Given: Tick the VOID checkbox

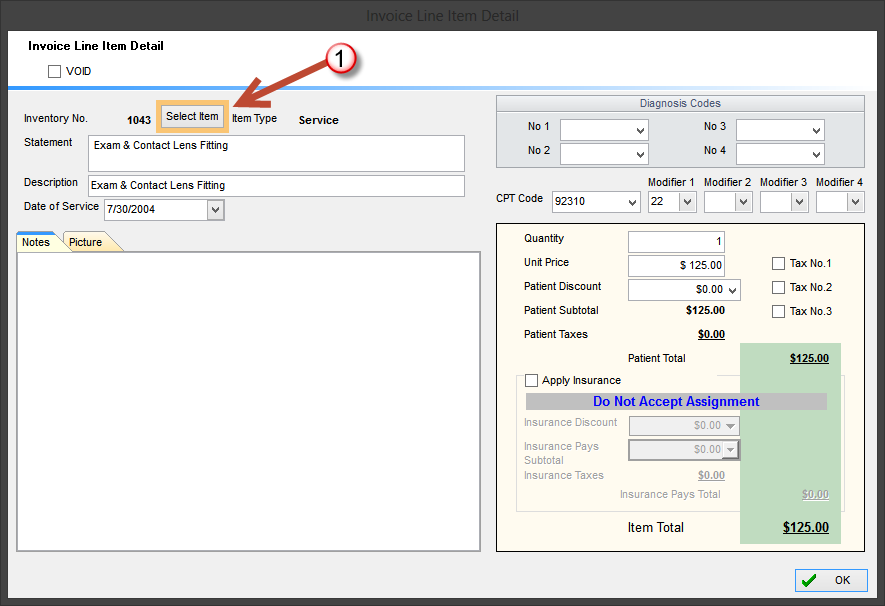Looking at the screenshot, I should (54, 72).
